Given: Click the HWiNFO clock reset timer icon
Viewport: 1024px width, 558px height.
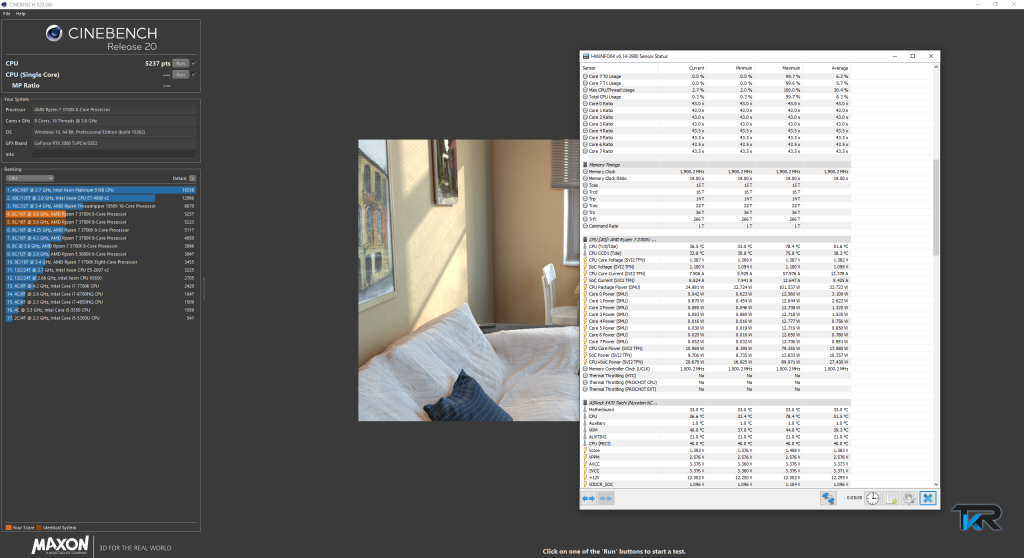Looking at the screenshot, I should click(x=872, y=499).
